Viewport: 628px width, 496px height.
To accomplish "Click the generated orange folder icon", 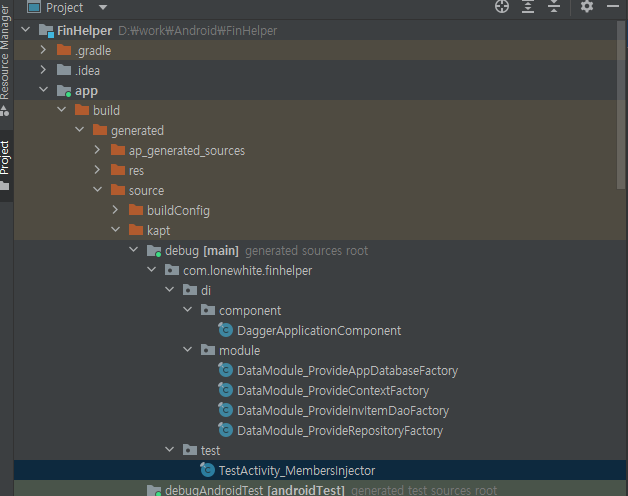I will tap(100, 130).
